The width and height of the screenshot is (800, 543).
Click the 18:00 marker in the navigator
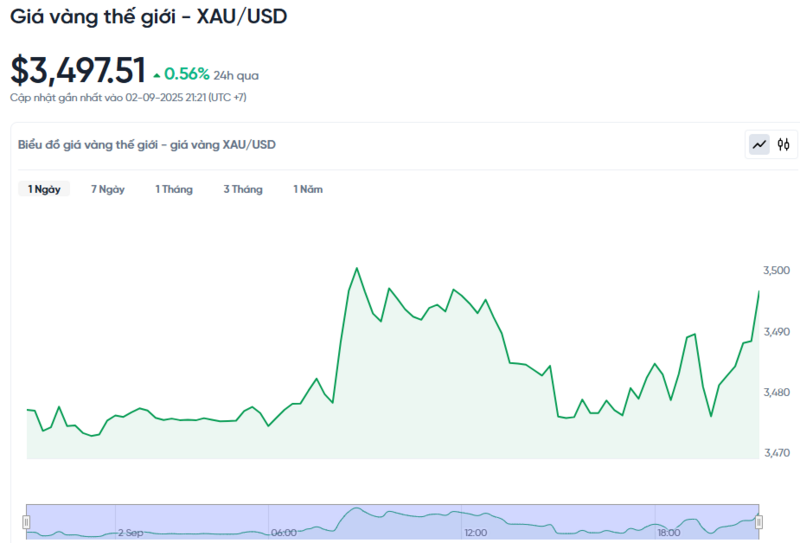coord(667,533)
